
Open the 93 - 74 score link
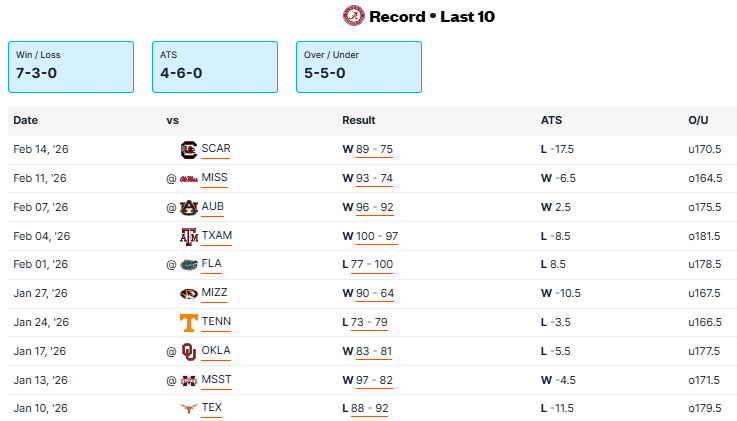(x=374, y=179)
